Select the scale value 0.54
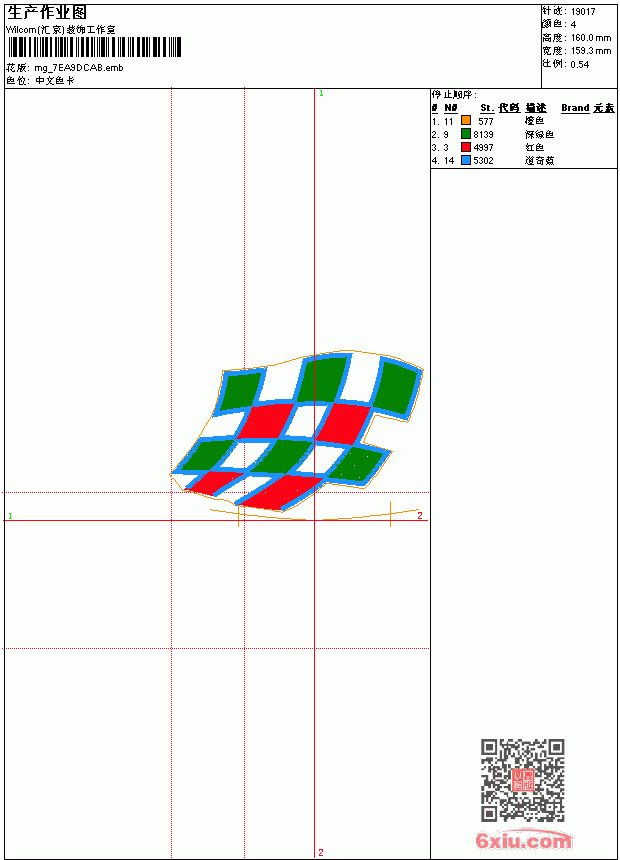This screenshot has width=620, height=860. point(580,64)
